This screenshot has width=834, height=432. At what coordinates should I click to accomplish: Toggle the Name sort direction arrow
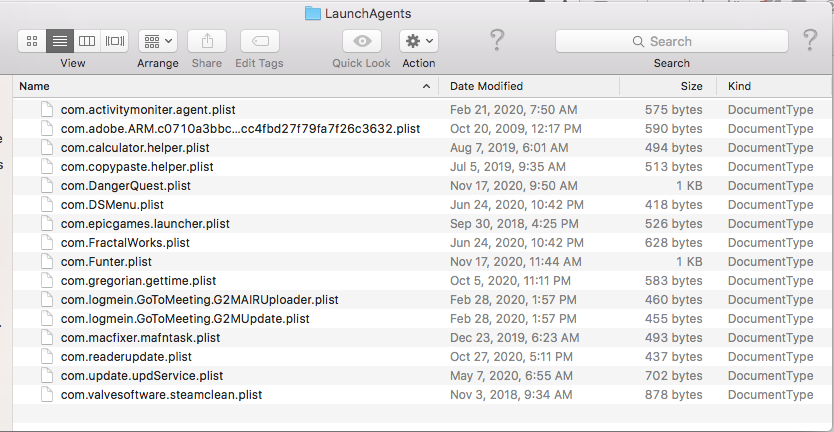[426, 86]
